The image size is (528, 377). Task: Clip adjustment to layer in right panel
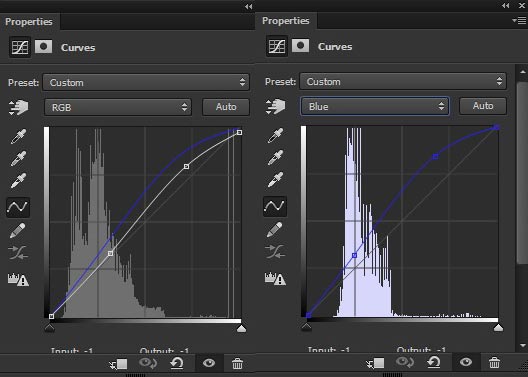(375, 363)
